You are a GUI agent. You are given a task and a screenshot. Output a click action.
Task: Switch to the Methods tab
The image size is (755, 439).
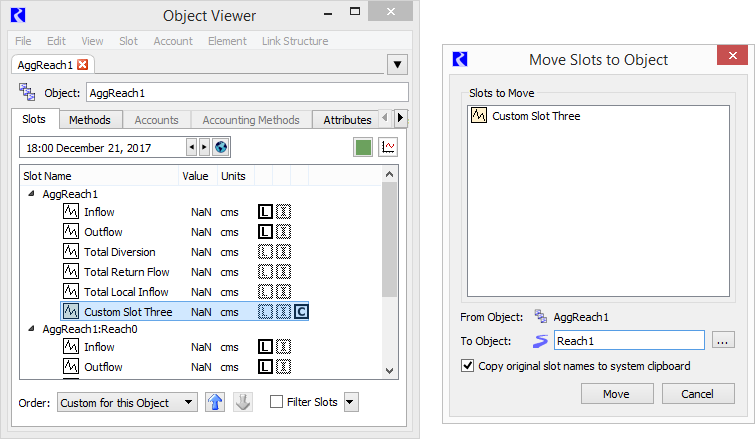(90, 120)
